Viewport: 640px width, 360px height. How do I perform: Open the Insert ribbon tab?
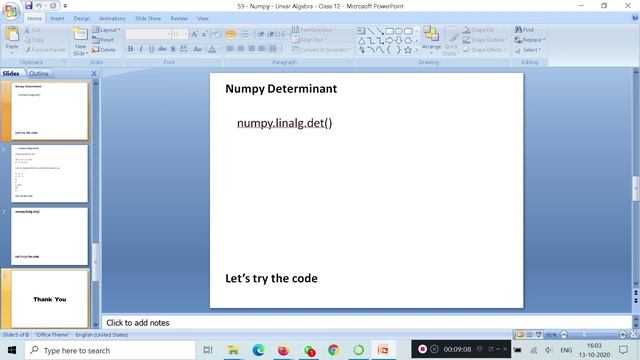tap(57, 18)
